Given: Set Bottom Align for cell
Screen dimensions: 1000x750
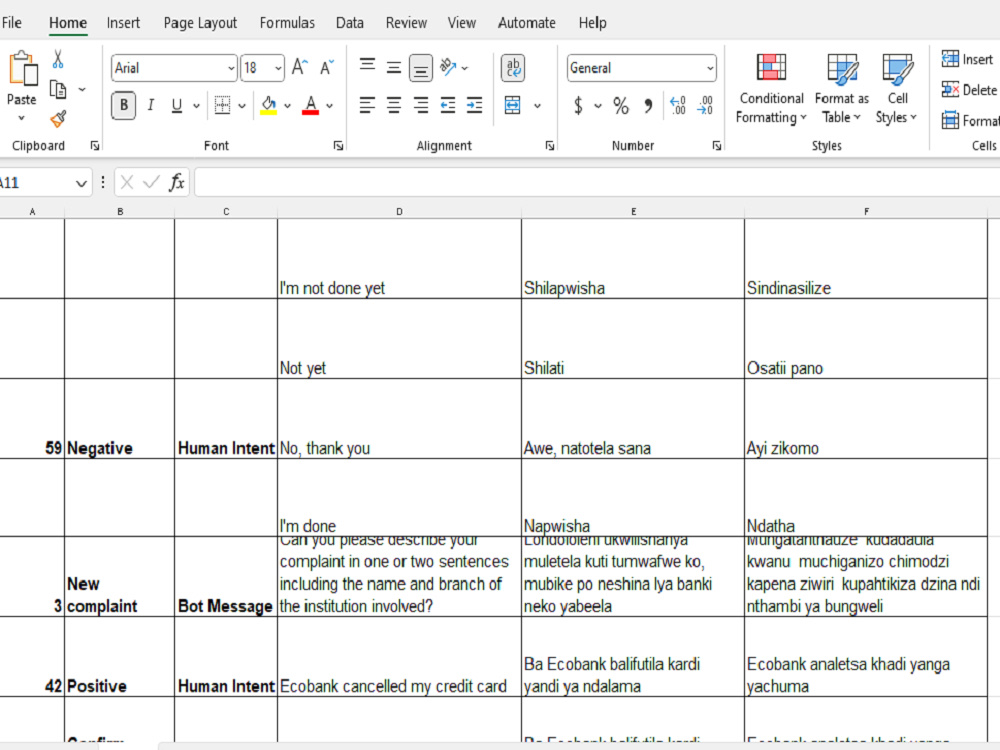Looking at the screenshot, I should point(420,68).
